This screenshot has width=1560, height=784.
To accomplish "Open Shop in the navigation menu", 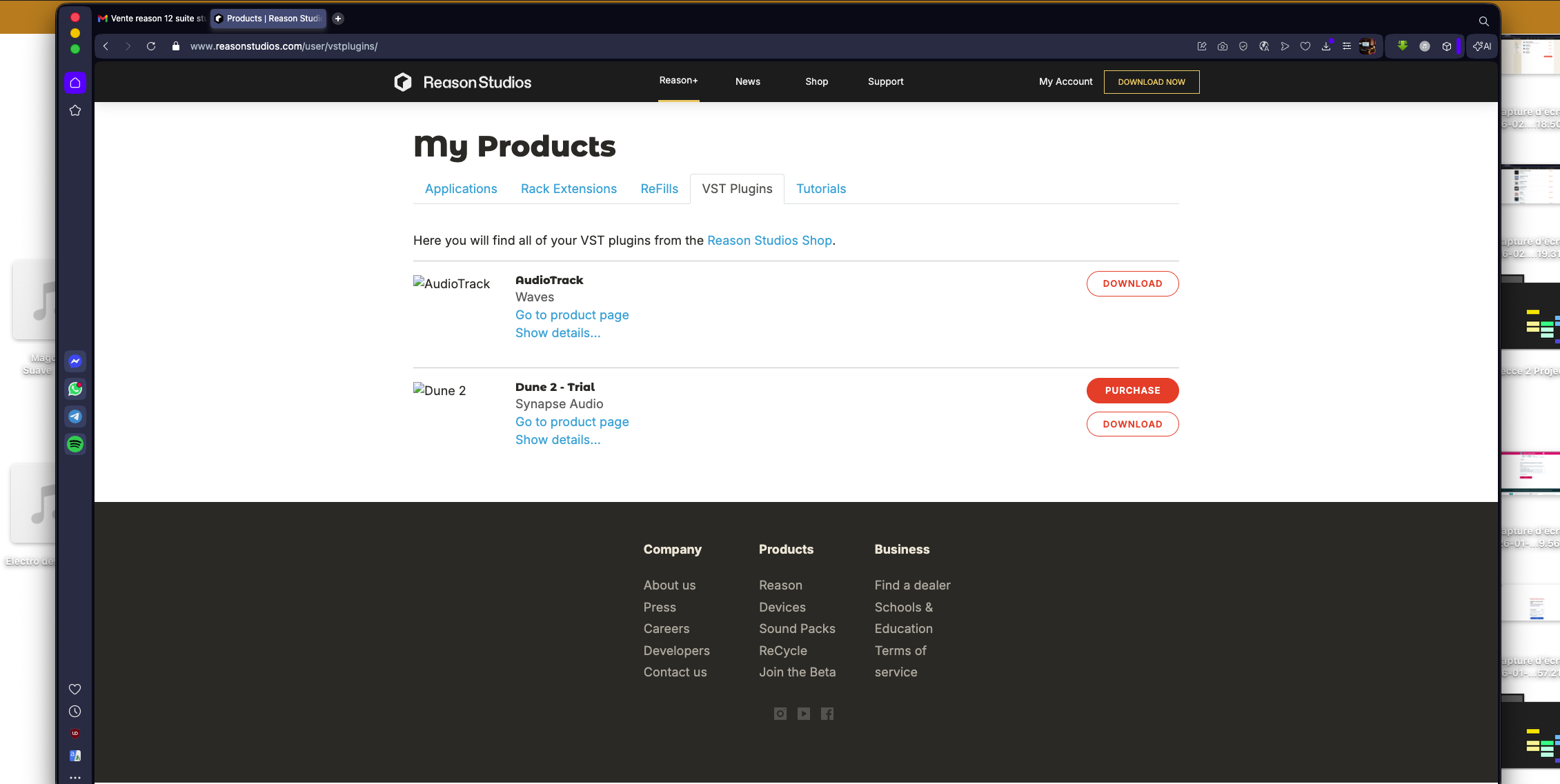I will (817, 81).
